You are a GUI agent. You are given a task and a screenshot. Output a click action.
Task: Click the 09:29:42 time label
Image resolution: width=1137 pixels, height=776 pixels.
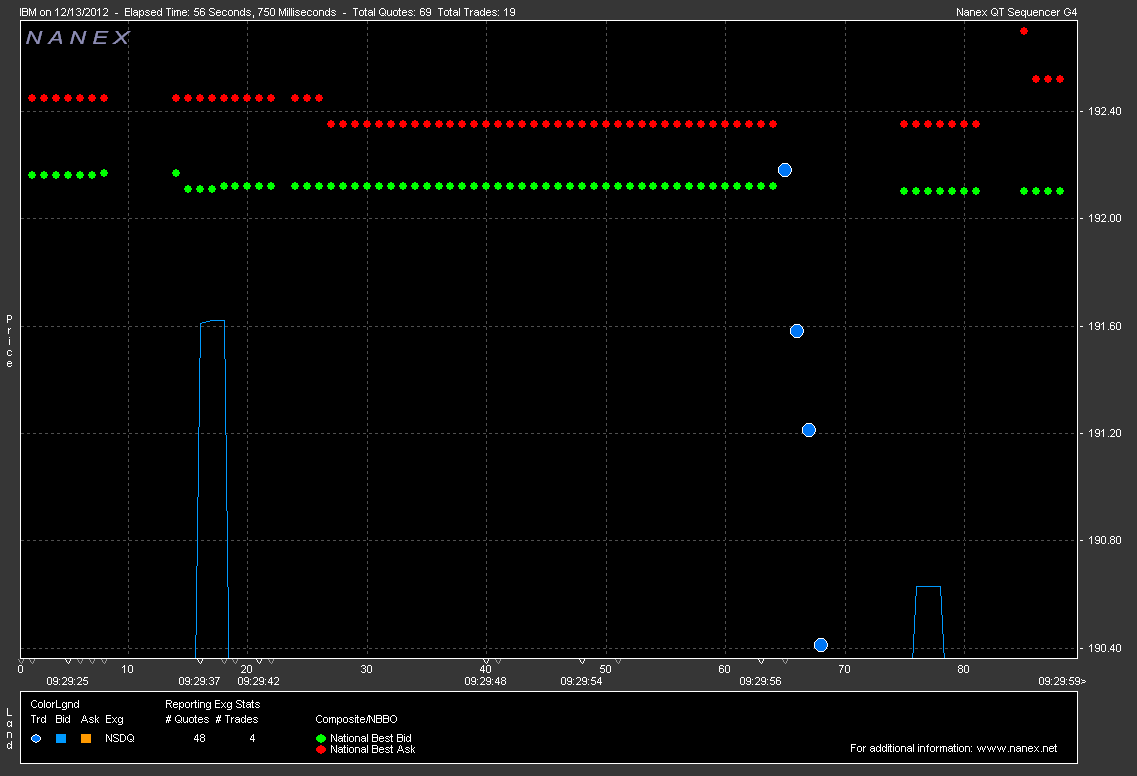coord(258,681)
